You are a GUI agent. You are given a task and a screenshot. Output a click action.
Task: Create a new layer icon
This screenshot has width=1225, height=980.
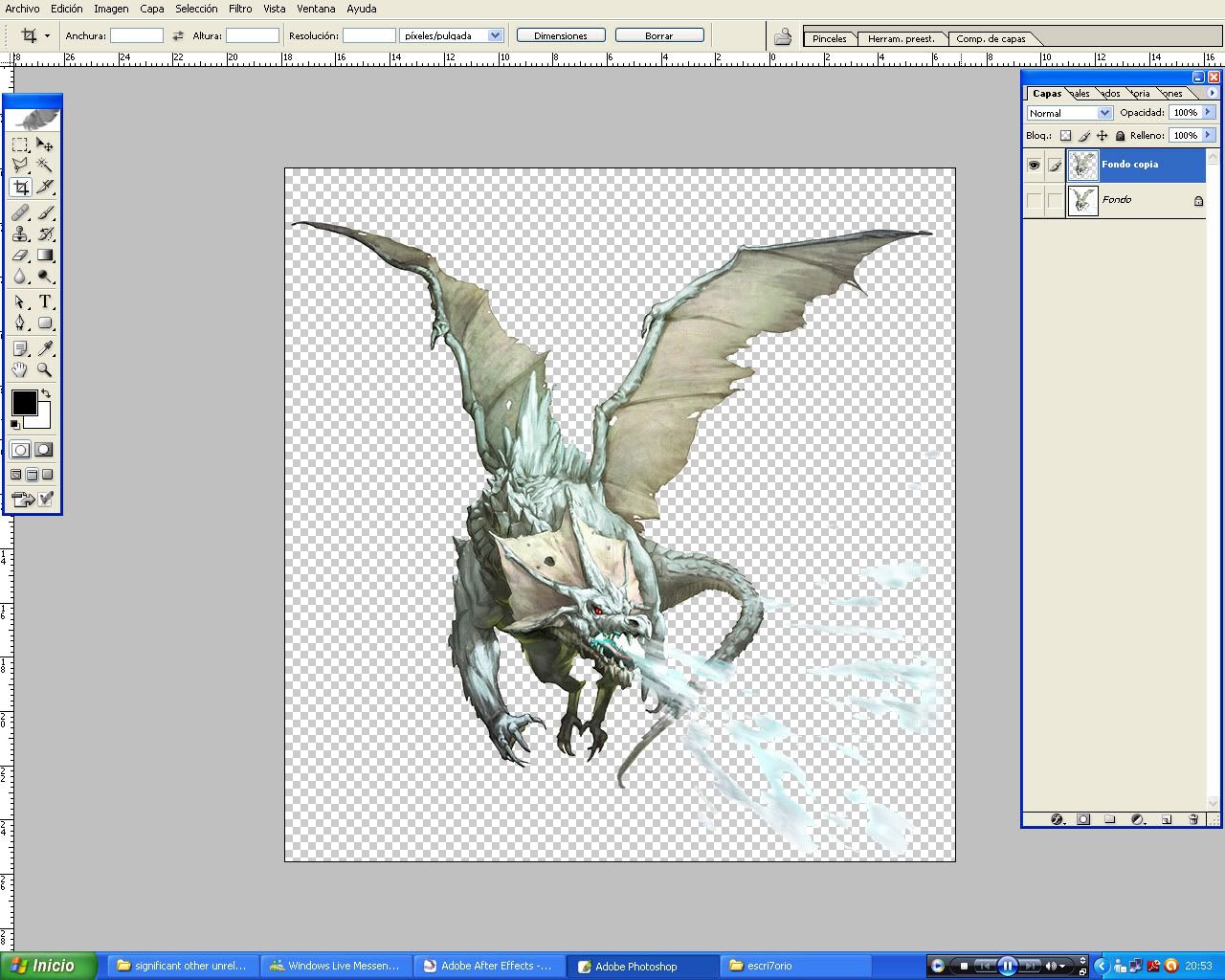click(x=1166, y=819)
